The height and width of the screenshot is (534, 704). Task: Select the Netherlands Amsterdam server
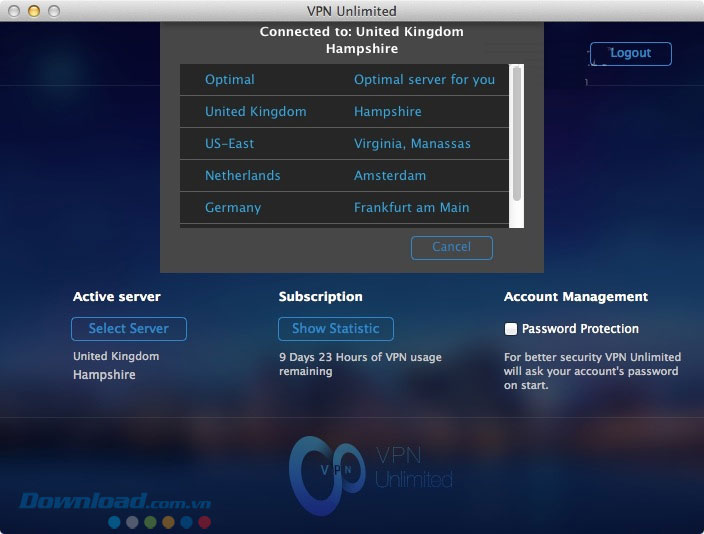344,176
